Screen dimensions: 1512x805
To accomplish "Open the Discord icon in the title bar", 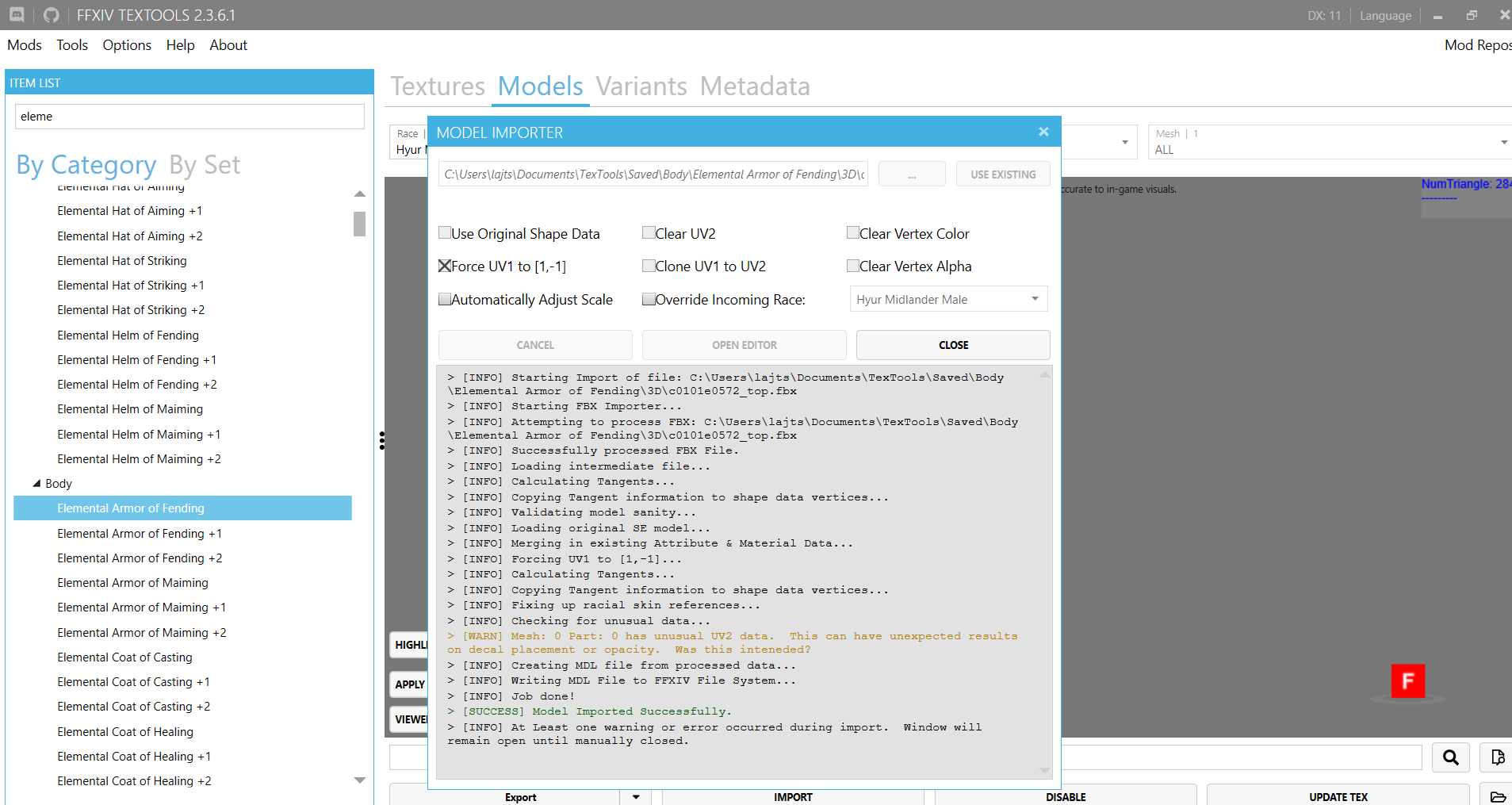I will (x=16, y=14).
